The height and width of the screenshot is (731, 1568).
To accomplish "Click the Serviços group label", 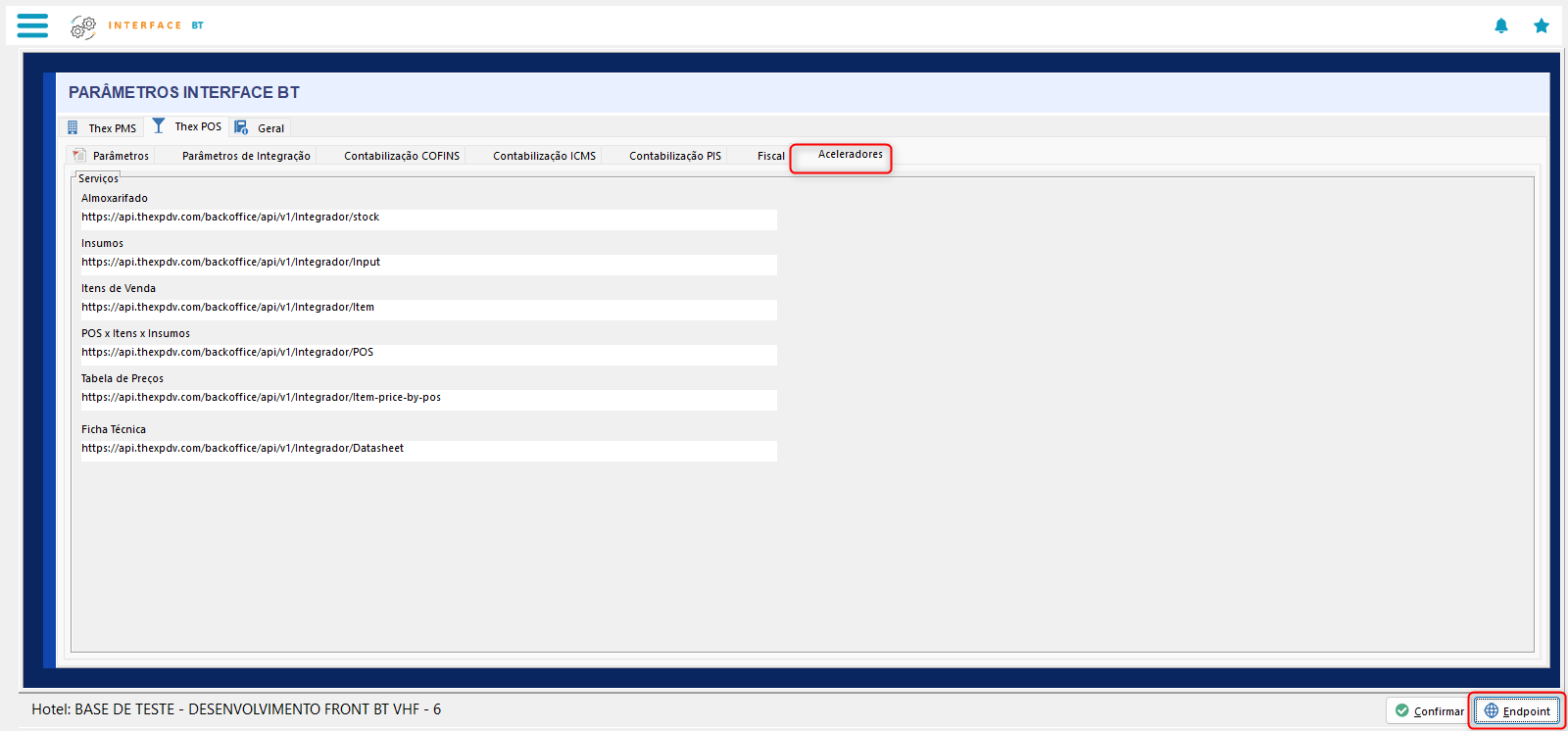I will click(x=98, y=178).
